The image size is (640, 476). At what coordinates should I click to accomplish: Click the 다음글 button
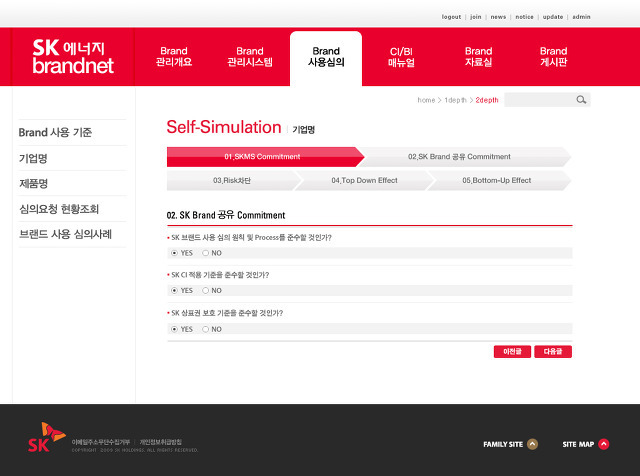pyautogui.click(x=553, y=351)
